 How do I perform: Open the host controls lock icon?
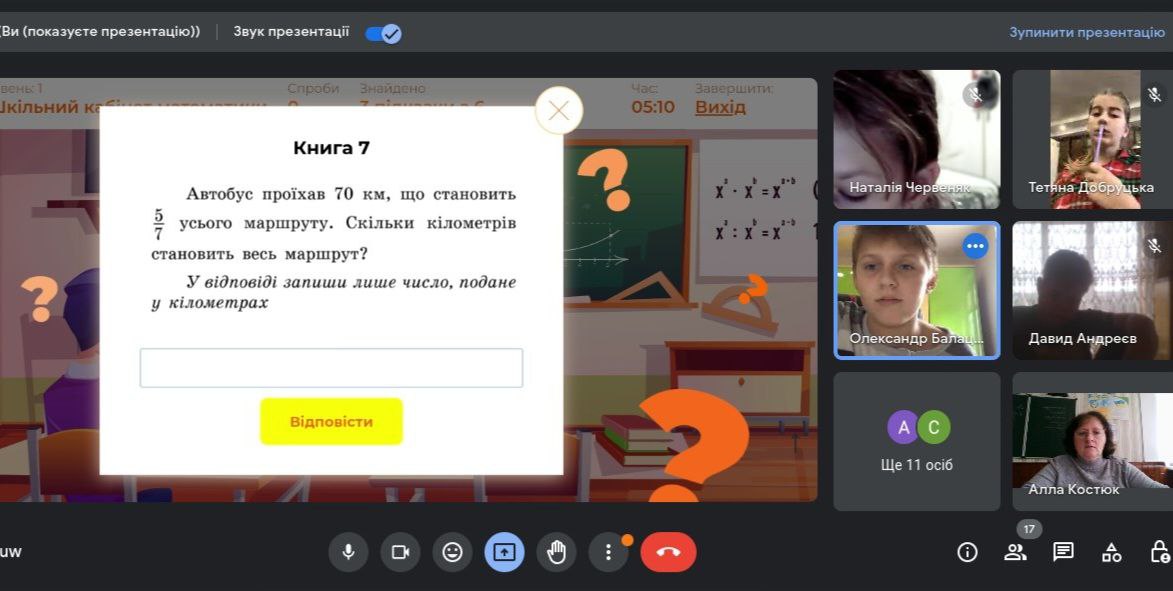click(x=1159, y=552)
